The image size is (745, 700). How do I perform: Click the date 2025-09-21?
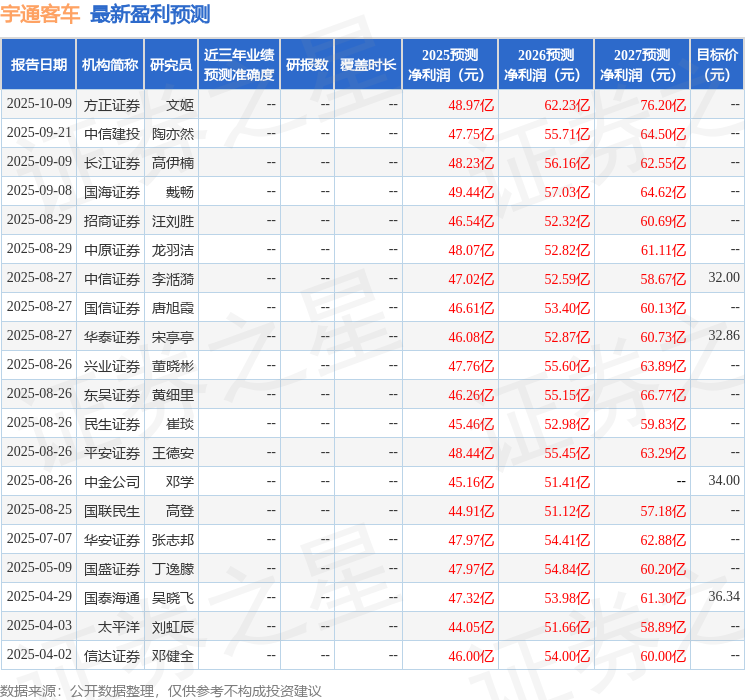pyautogui.click(x=39, y=133)
